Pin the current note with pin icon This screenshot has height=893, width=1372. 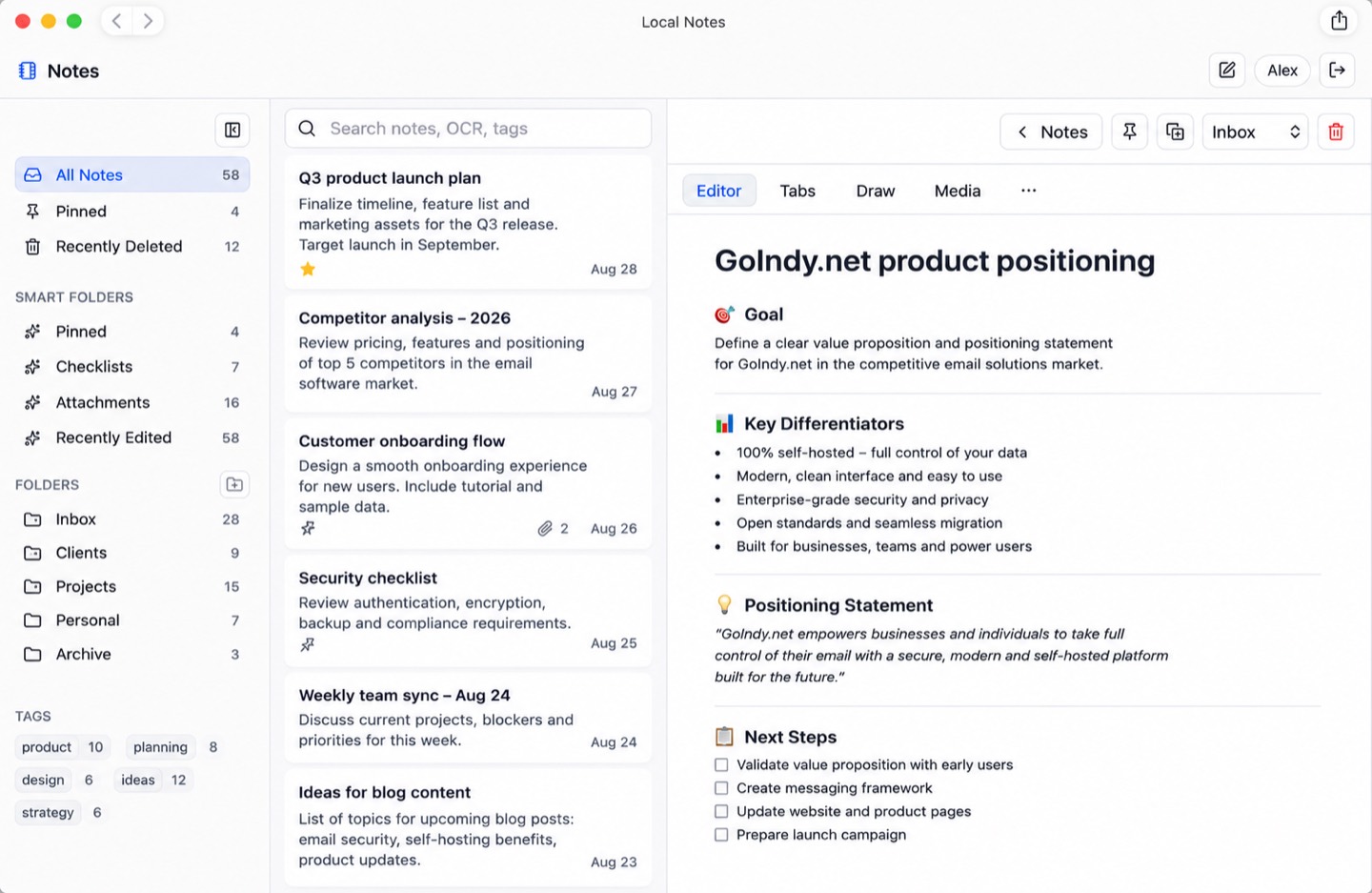1129,132
